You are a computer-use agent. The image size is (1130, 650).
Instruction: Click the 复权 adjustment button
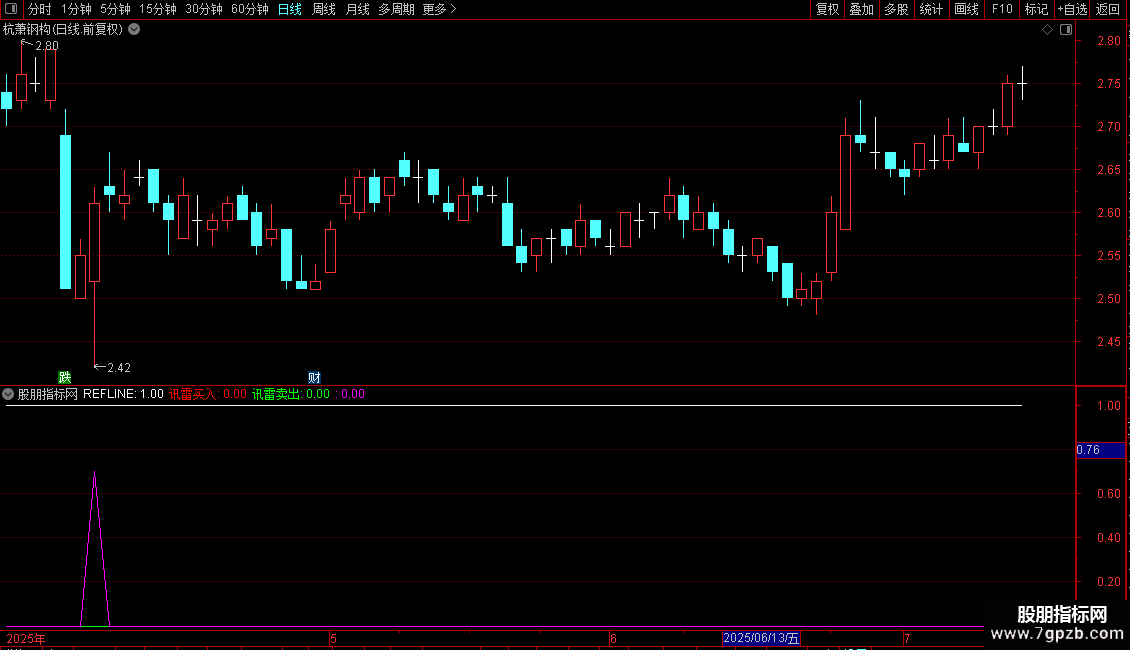pos(827,9)
